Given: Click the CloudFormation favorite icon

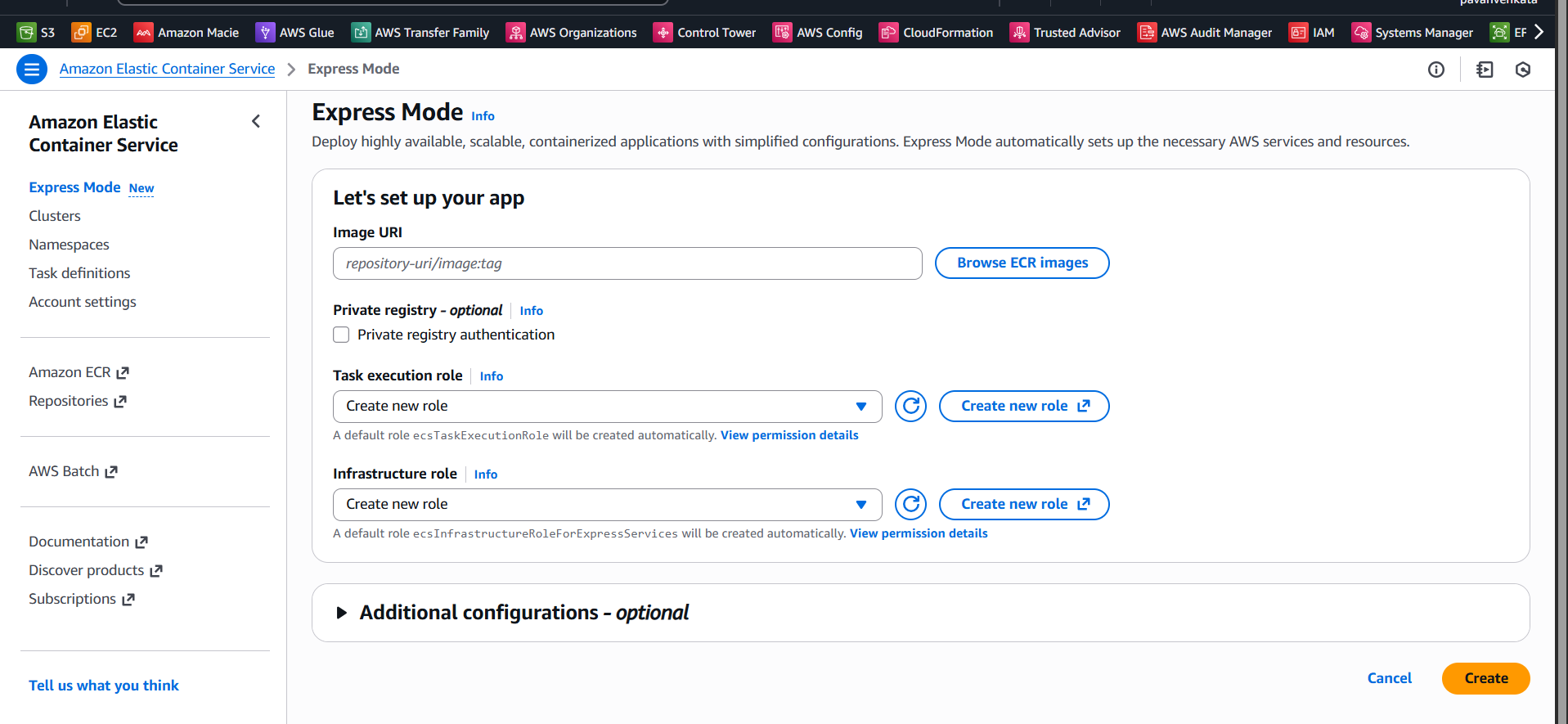Looking at the screenshot, I should coord(888,33).
